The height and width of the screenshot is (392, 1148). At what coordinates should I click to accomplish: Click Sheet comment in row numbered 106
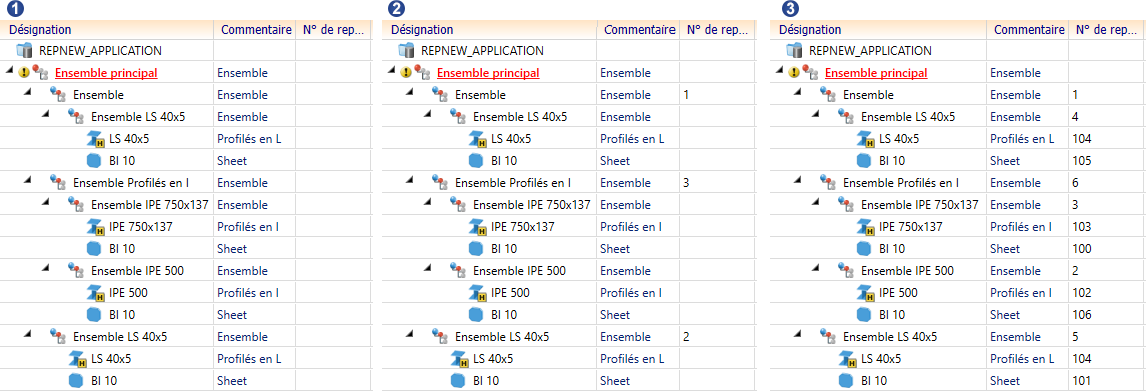click(1004, 315)
